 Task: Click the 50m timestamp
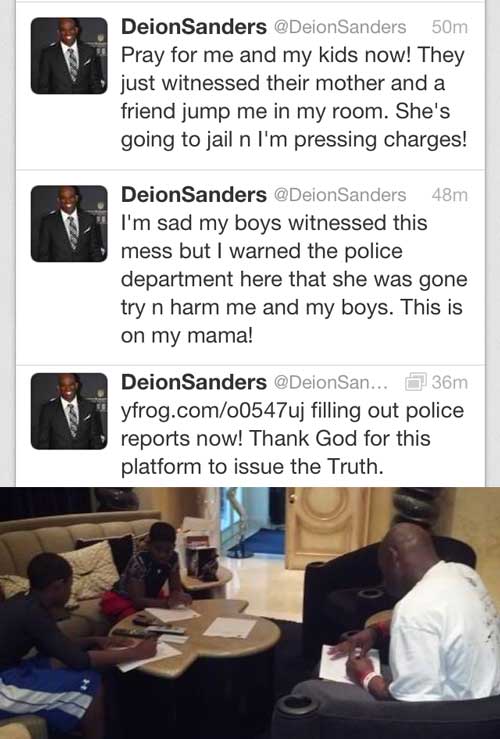(450, 27)
